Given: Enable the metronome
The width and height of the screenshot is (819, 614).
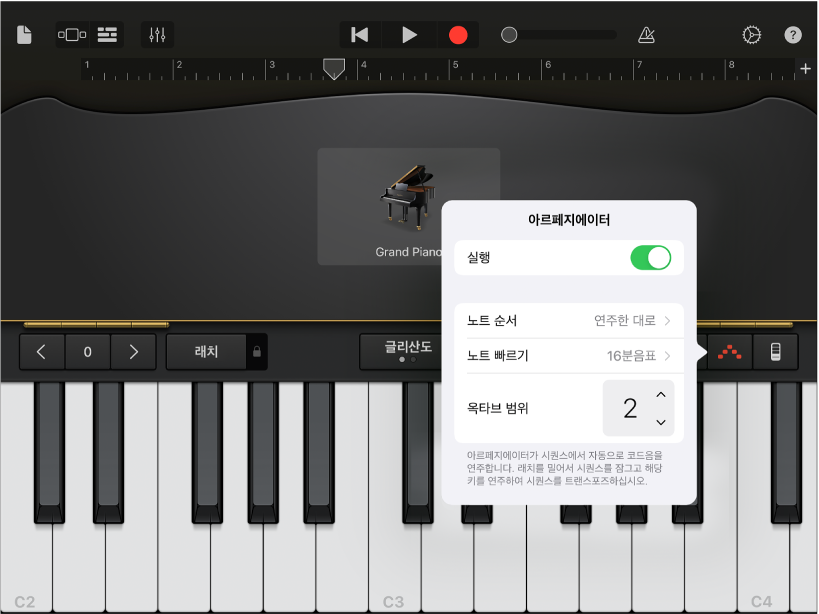Looking at the screenshot, I should pyautogui.click(x=645, y=33).
